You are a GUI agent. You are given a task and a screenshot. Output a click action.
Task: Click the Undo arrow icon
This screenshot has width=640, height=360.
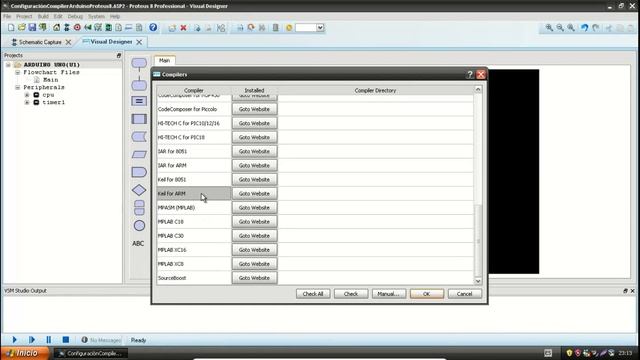click(585, 28)
